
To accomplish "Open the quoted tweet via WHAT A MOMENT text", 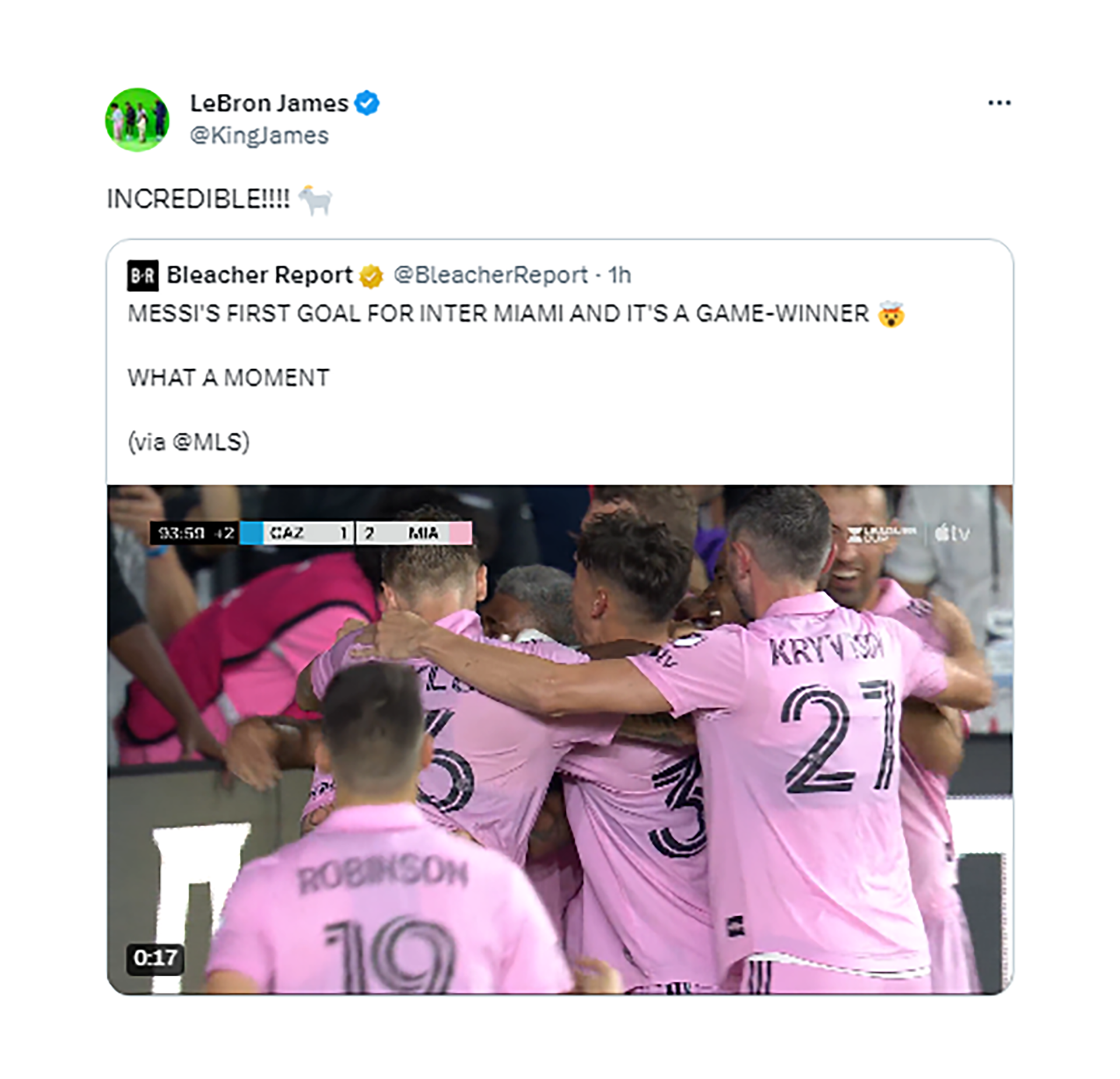I will click(228, 378).
